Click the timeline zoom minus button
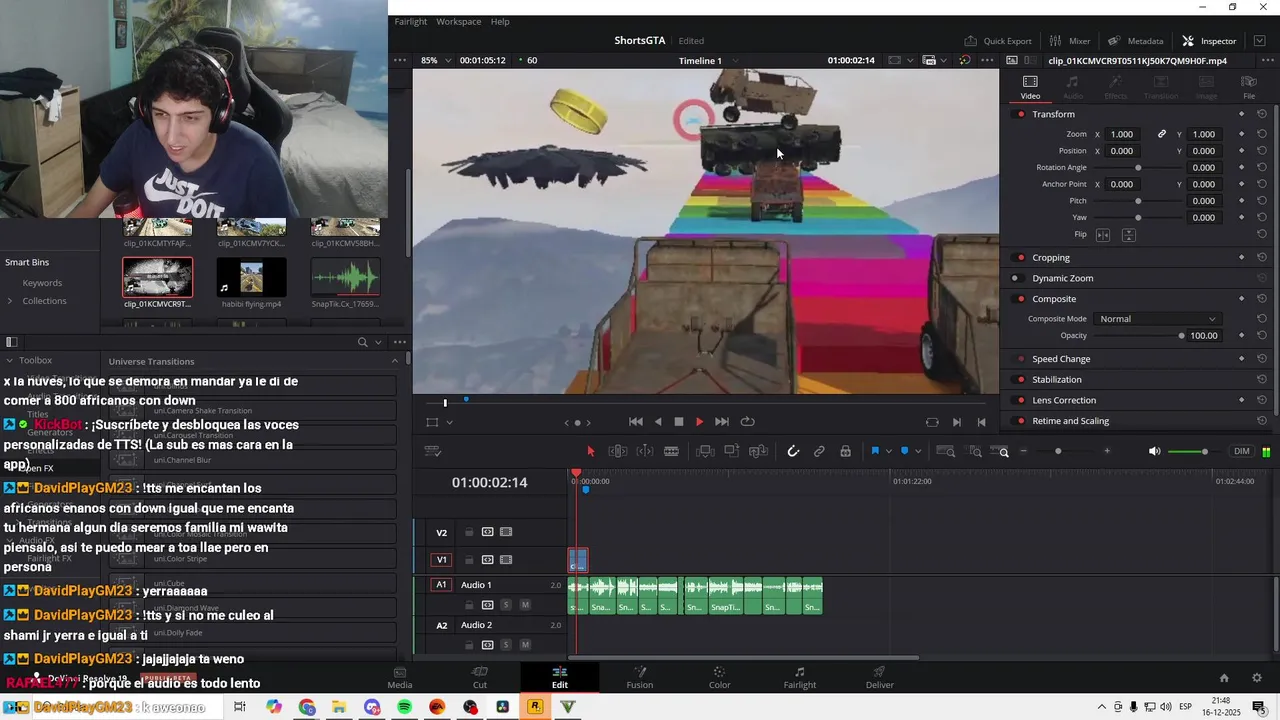Image resolution: width=1280 pixels, height=720 pixels. [x=1023, y=451]
